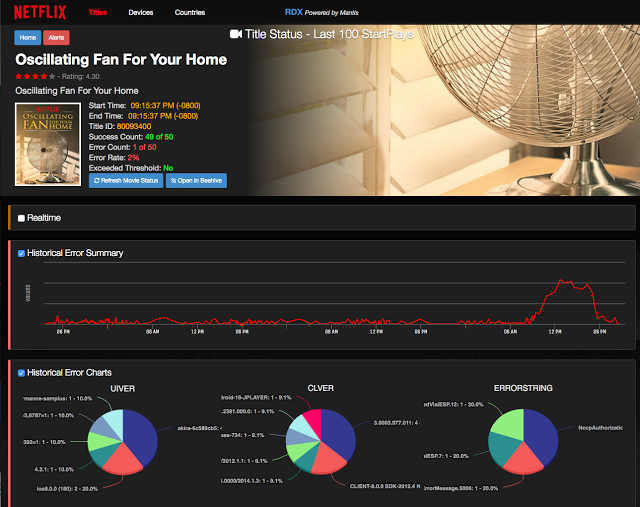The width and height of the screenshot is (640, 507).
Task: Click the Oscillating Fan For Your Home main title
Action: (121, 60)
